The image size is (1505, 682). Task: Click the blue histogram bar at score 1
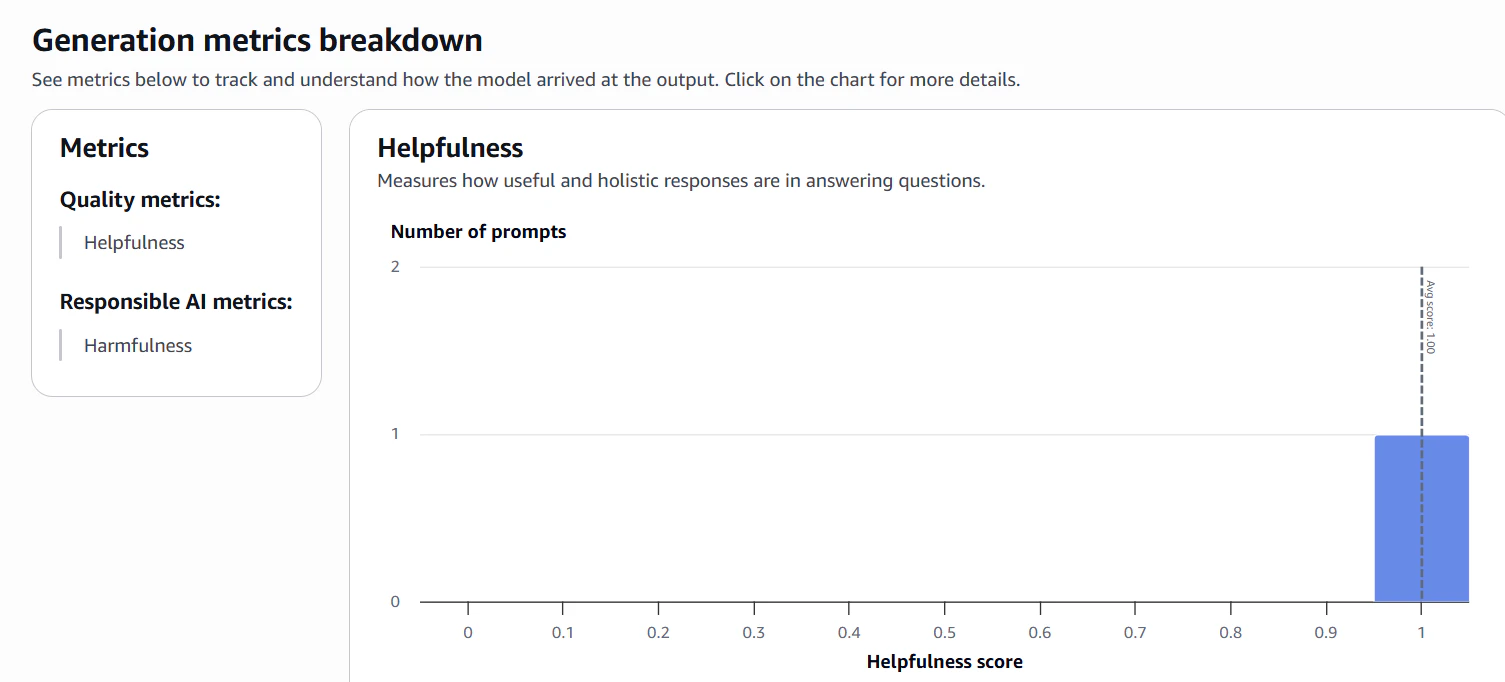(x=1421, y=518)
